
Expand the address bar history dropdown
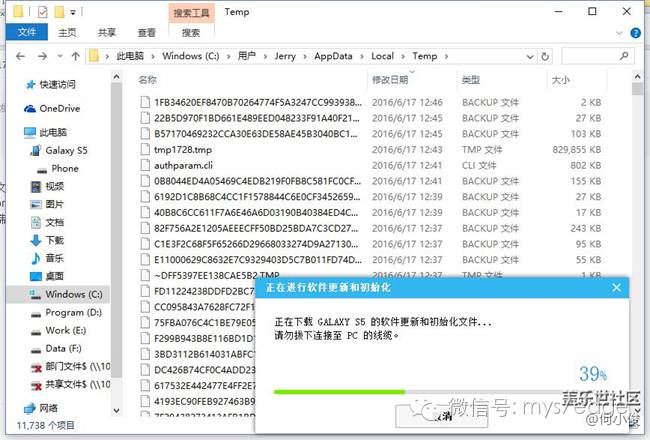tap(530, 56)
